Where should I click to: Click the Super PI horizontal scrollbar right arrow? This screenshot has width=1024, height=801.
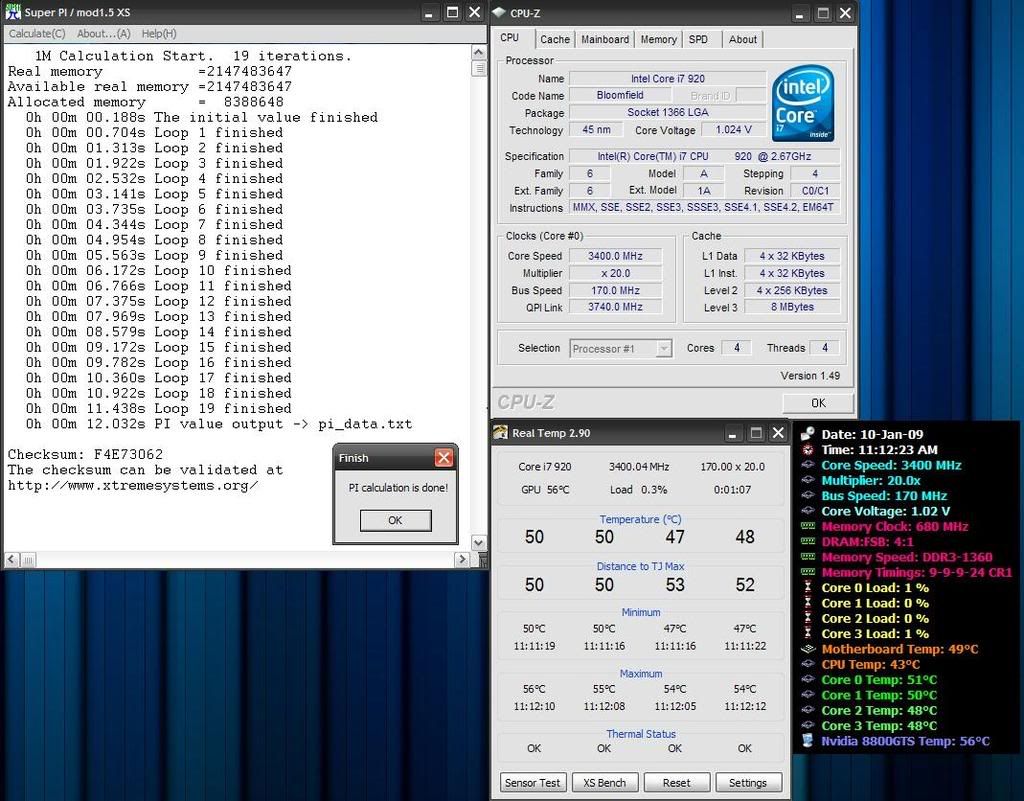(462, 559)
